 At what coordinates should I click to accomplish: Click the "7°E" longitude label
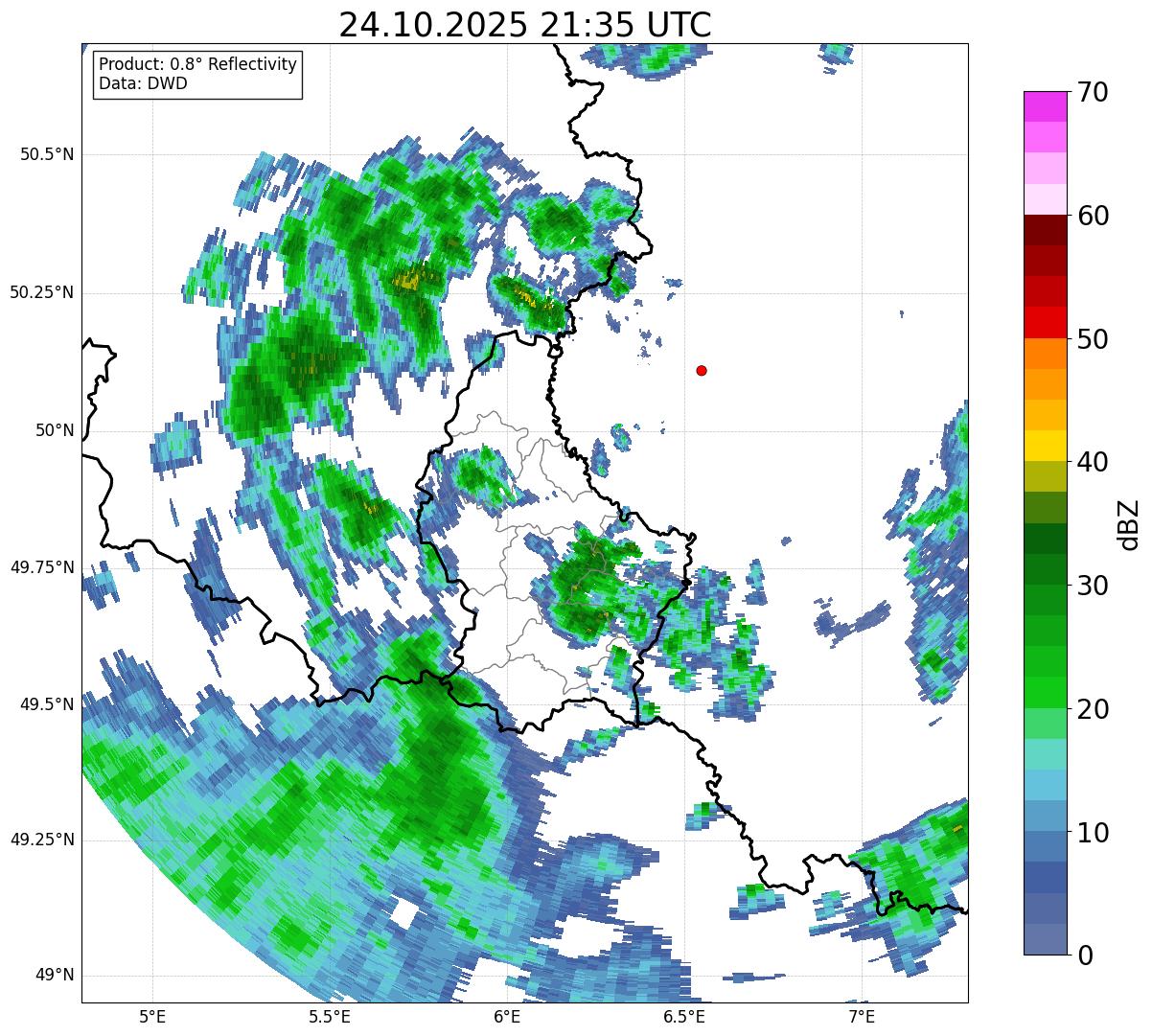point(862,1017)
